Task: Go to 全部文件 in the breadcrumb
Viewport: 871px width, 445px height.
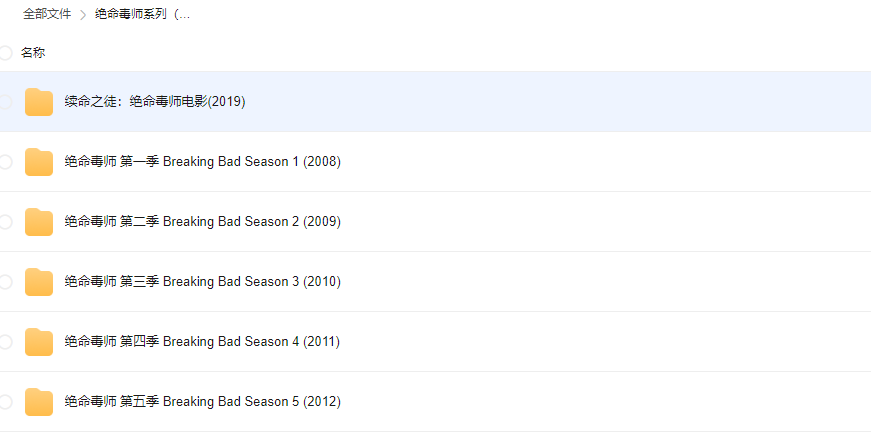Action: (47, 14)
